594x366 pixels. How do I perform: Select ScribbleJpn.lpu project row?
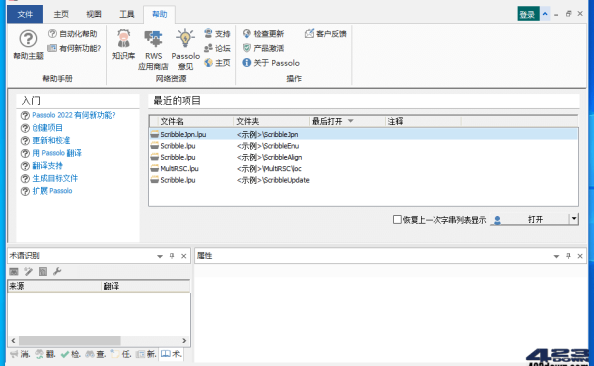pos(363,134)
